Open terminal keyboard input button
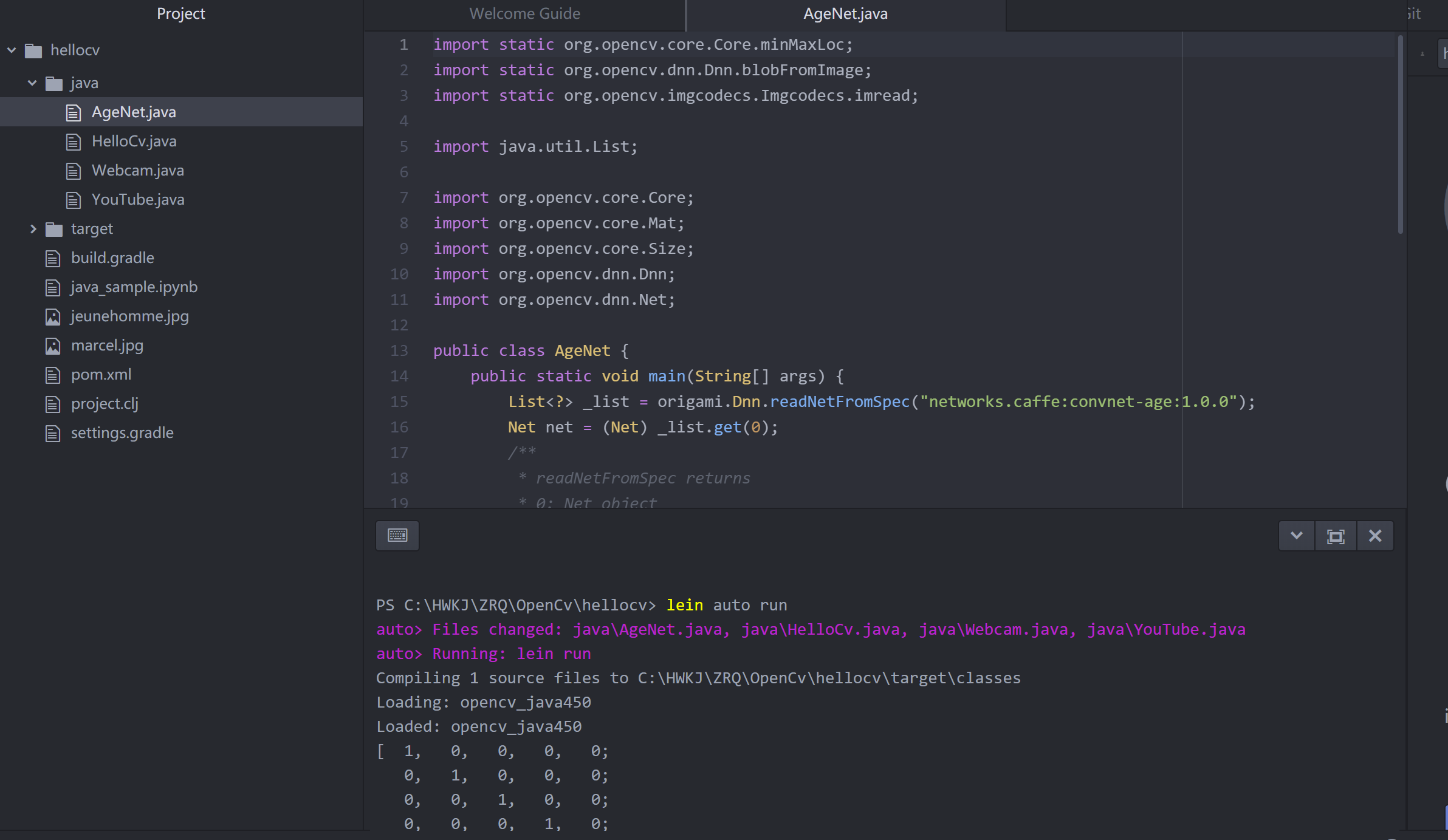 397,535
